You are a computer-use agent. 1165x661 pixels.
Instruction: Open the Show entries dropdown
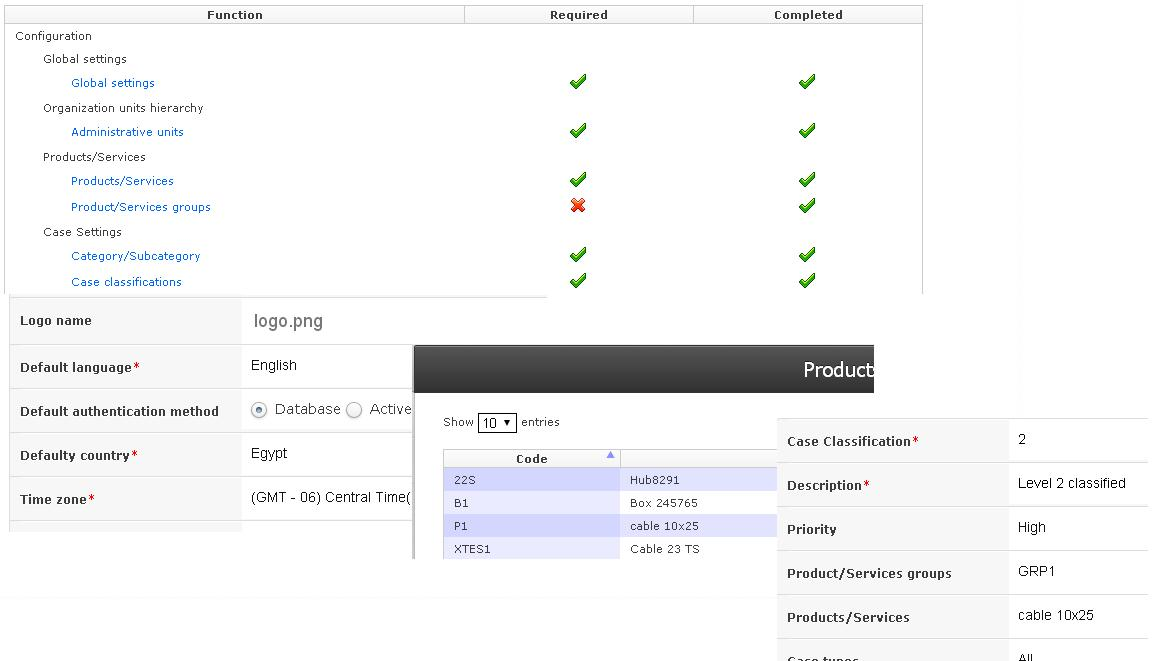pos(497,422)
